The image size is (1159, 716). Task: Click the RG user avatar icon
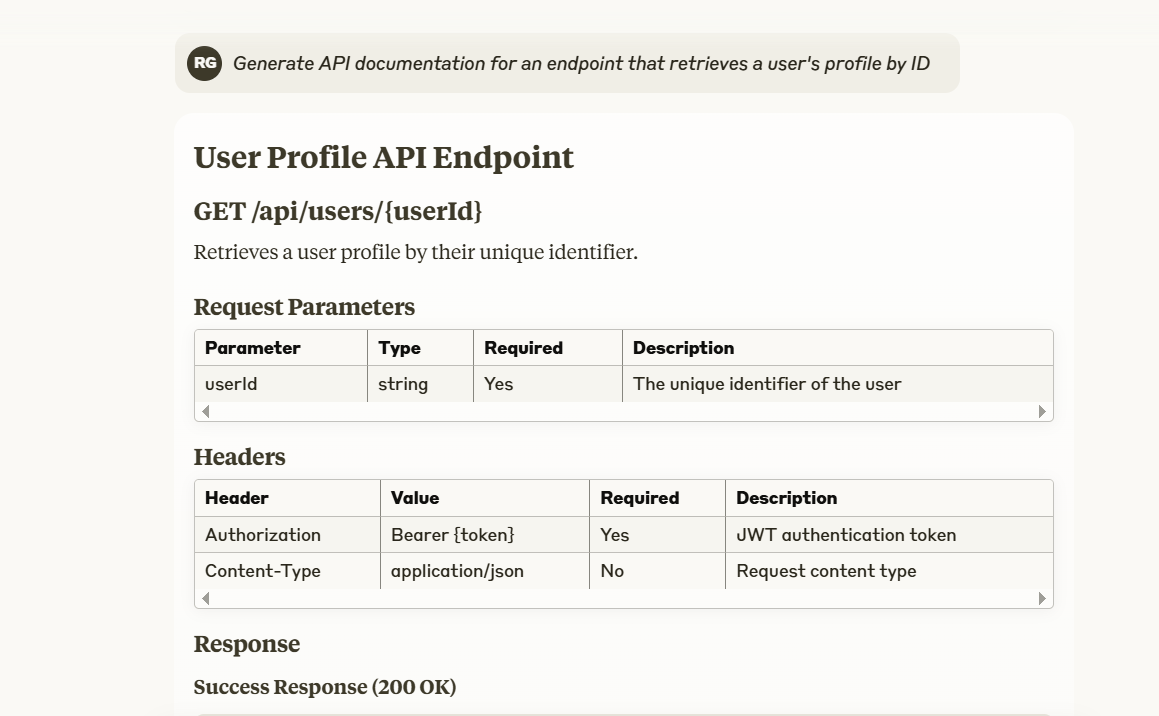tap(204, 63)
